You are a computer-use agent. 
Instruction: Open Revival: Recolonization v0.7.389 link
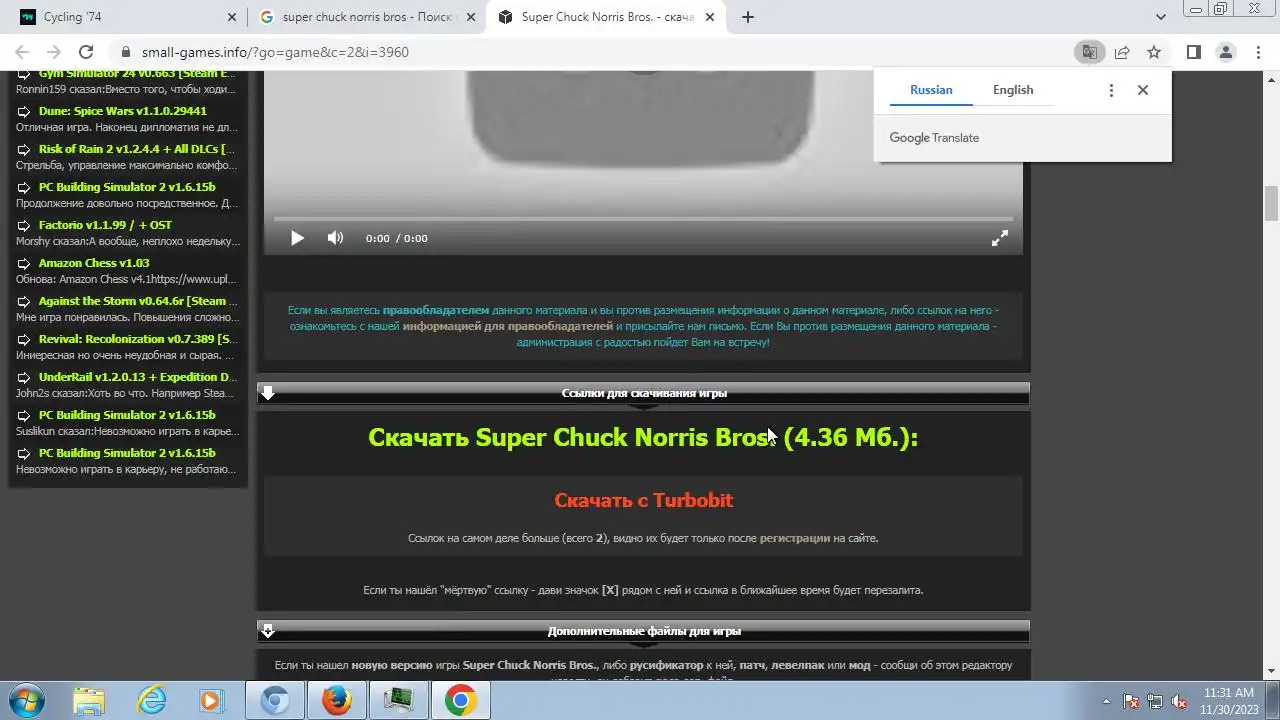click(x=138, y=339)
